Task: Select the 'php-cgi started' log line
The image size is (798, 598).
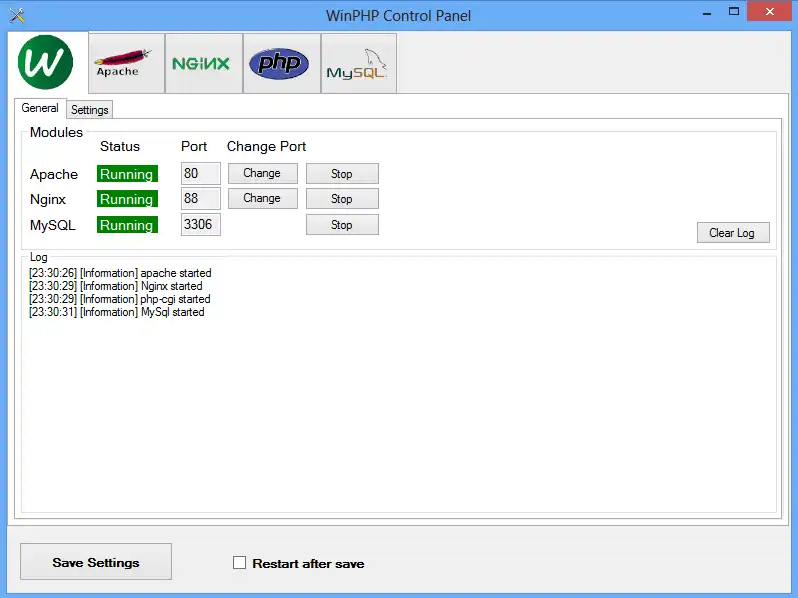Action: click(x=120, y=299)
